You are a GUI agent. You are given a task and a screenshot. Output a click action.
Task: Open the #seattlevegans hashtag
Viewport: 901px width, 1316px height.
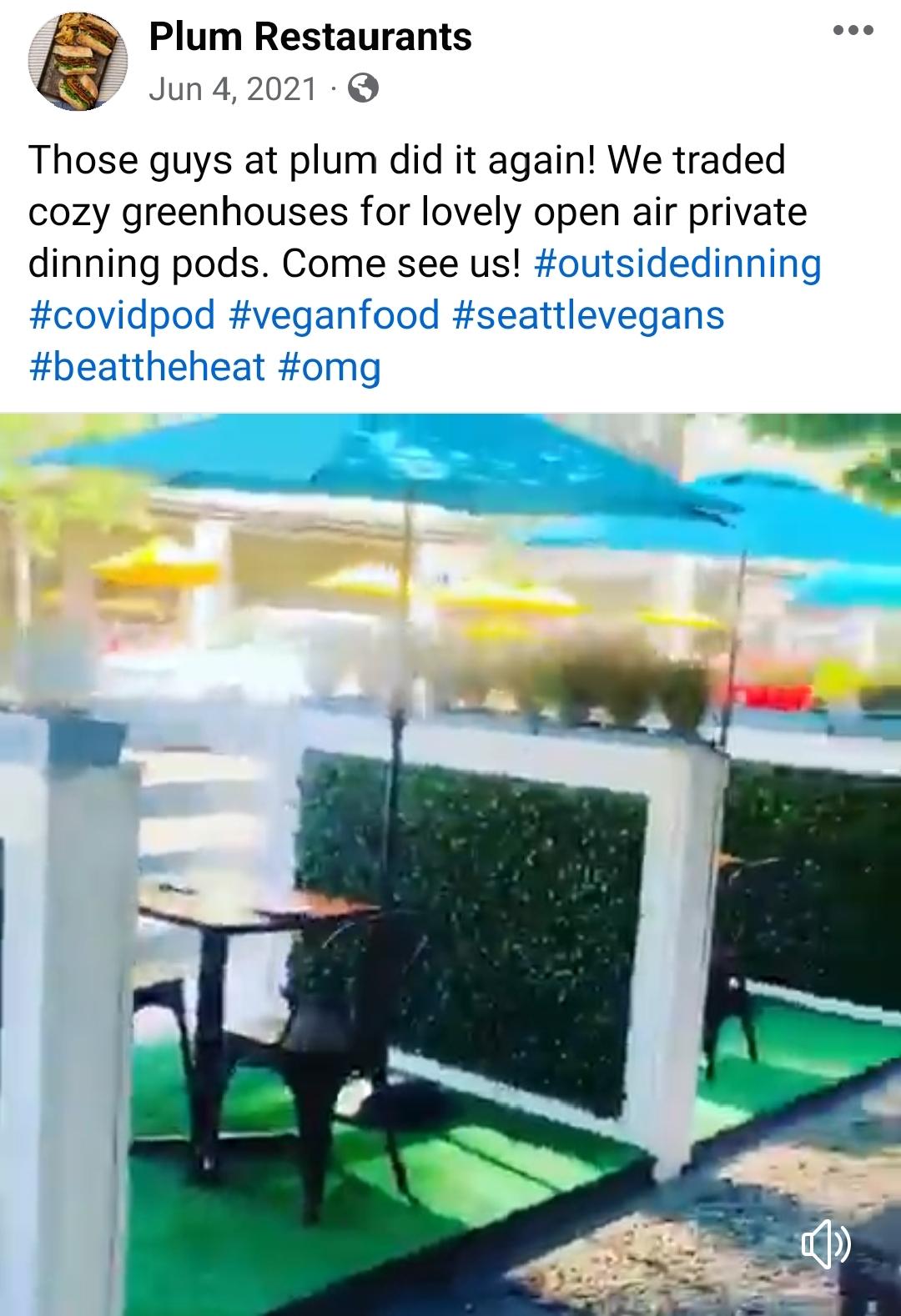click(x=588, y=314)
